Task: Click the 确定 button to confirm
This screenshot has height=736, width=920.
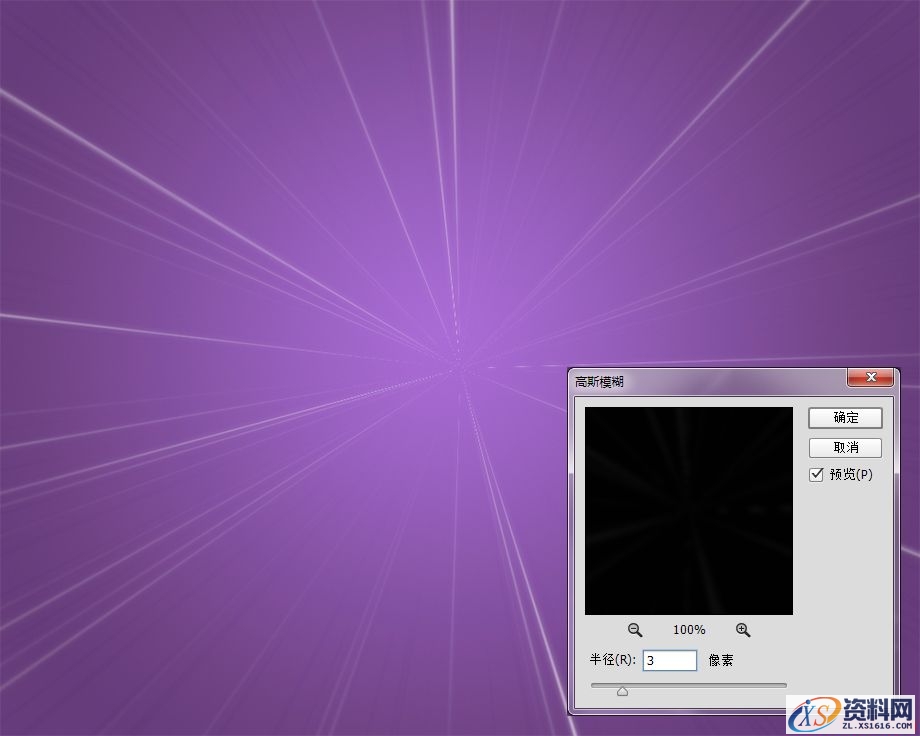Action: [x=845, y=418]
